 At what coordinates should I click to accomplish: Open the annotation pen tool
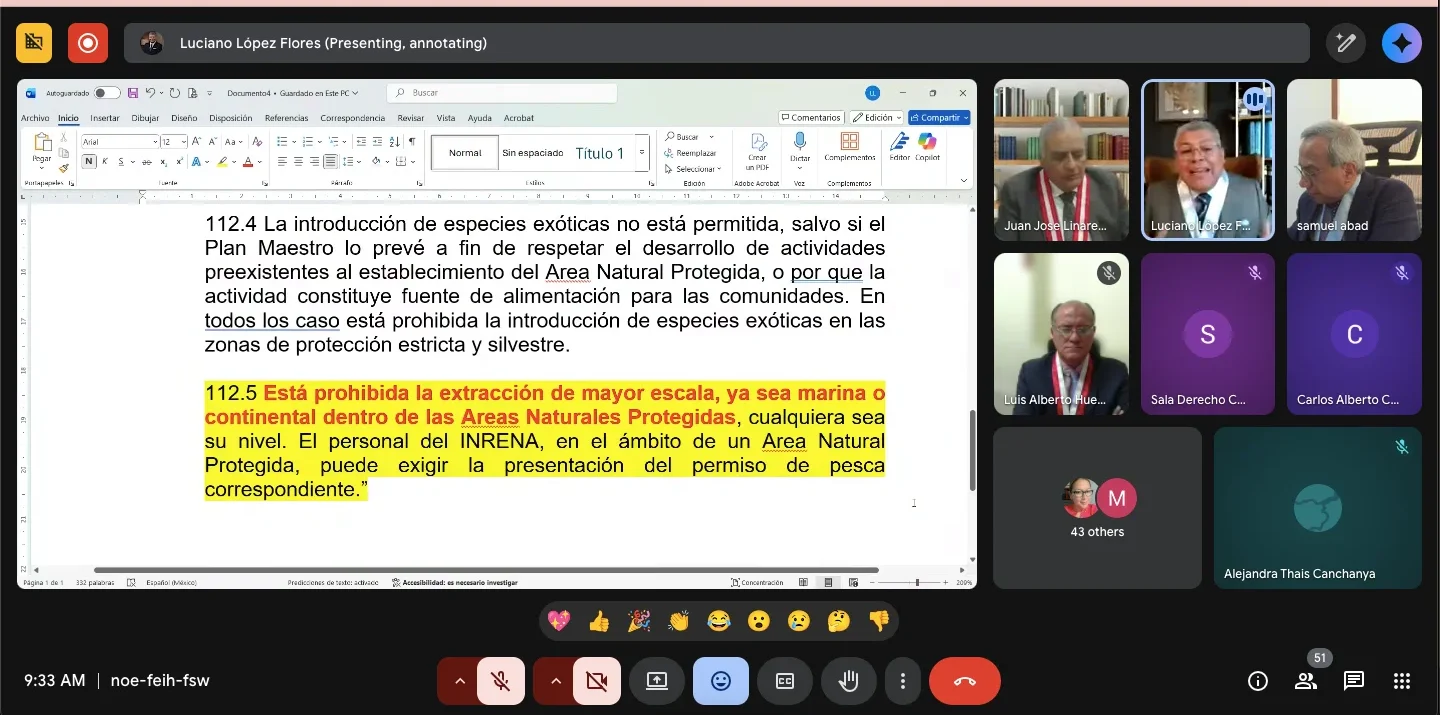tap(1346, 43)
